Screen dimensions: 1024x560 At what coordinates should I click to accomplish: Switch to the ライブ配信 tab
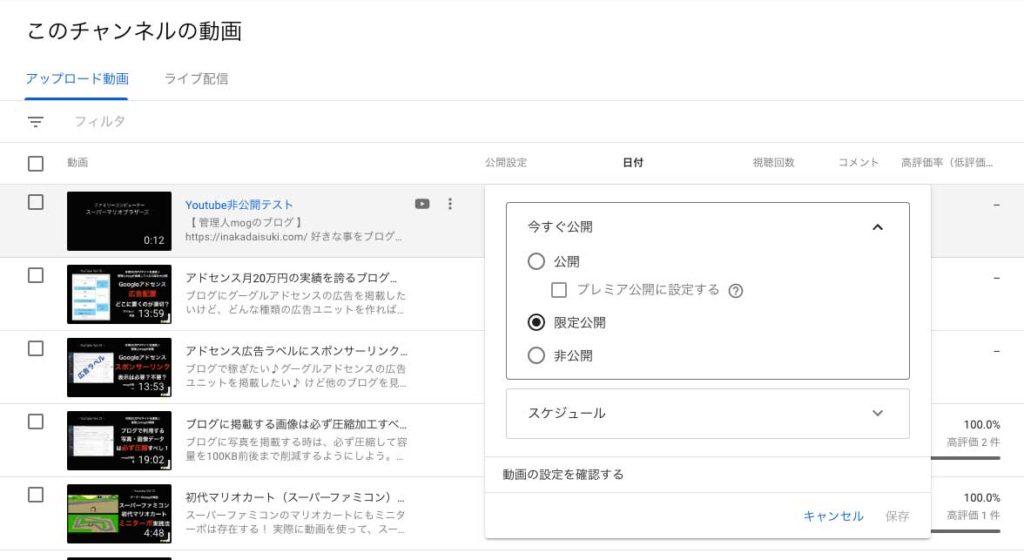point(196,79)
